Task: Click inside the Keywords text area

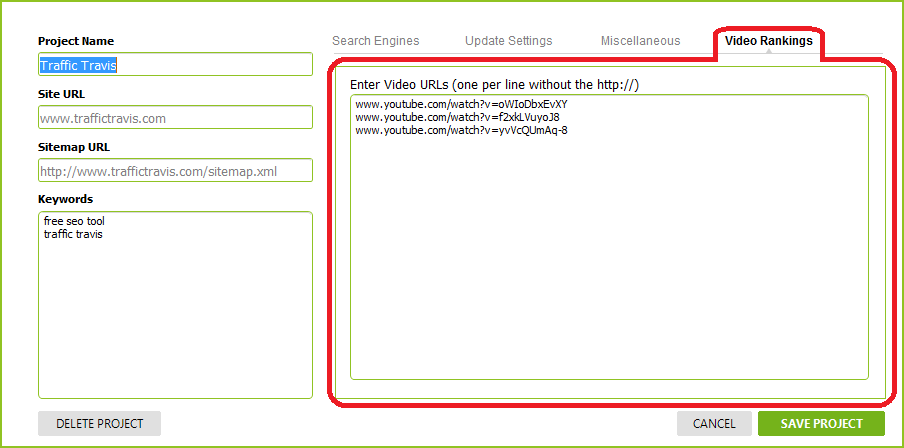Action: (x=175, y=305)
